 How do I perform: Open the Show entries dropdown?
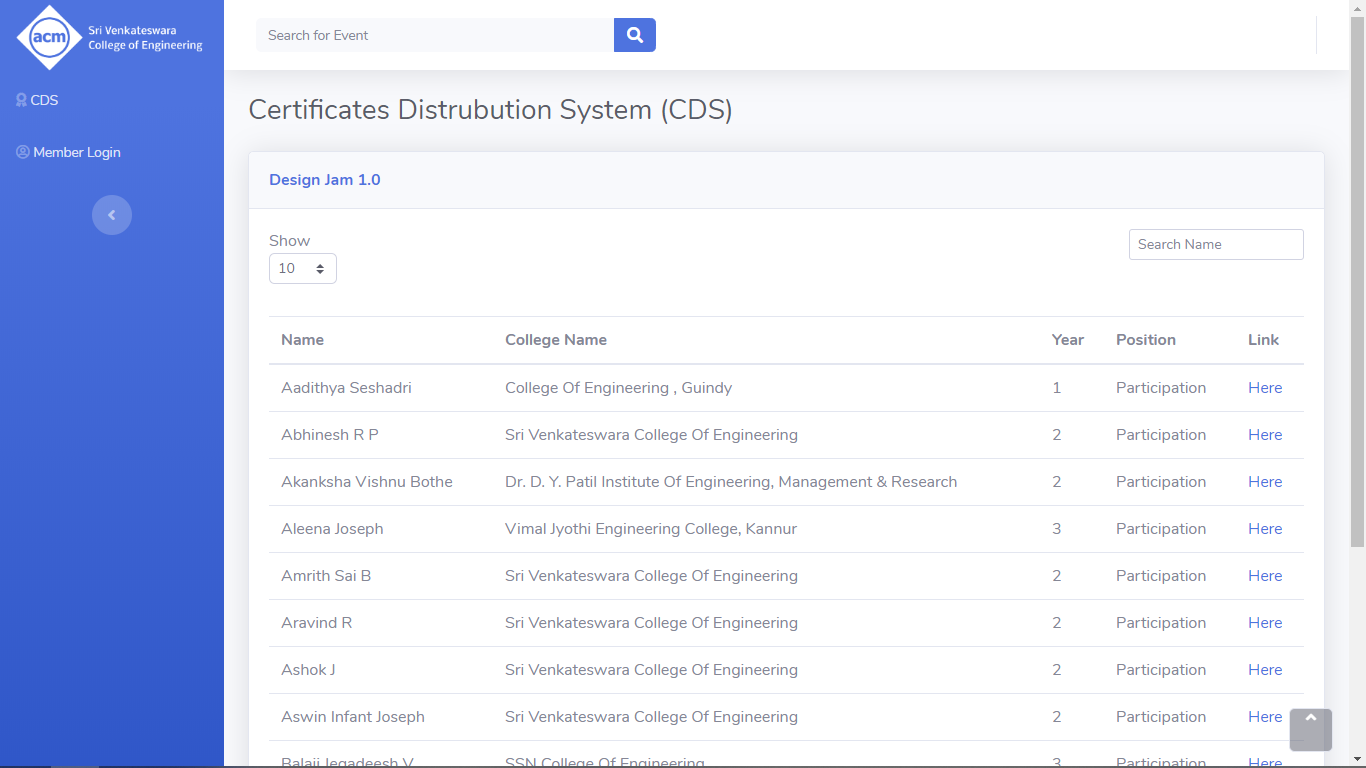[302, 269]
